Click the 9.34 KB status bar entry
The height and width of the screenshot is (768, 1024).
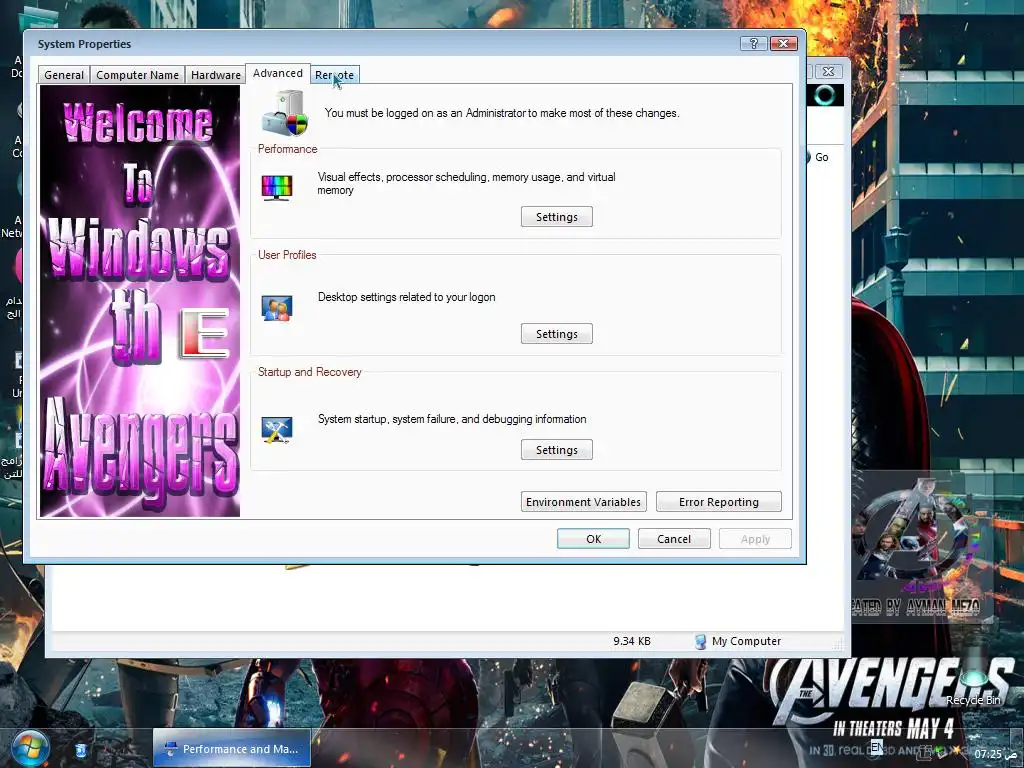tap(632, 641)
